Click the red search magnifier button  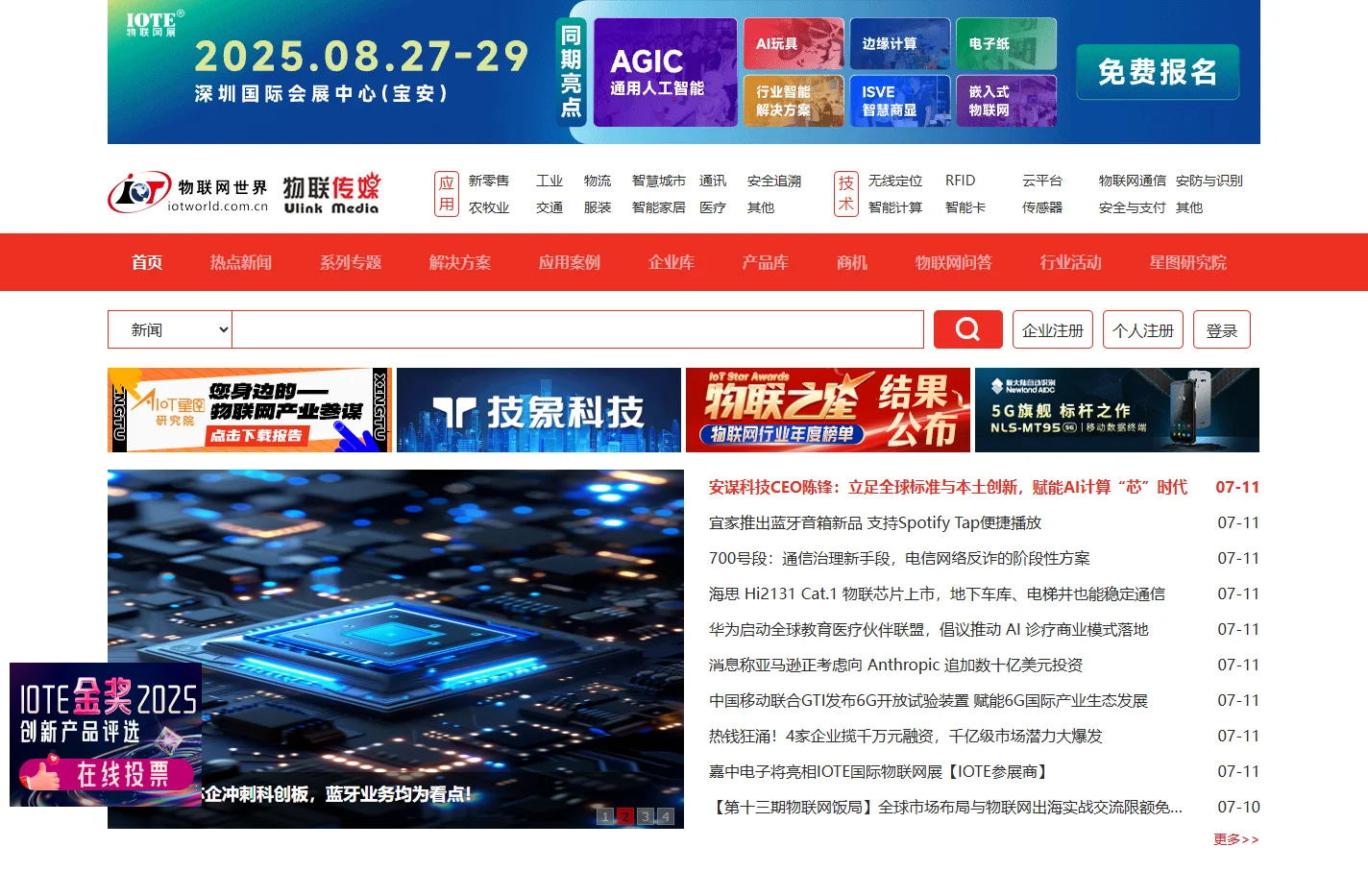[x=967, y=329]
